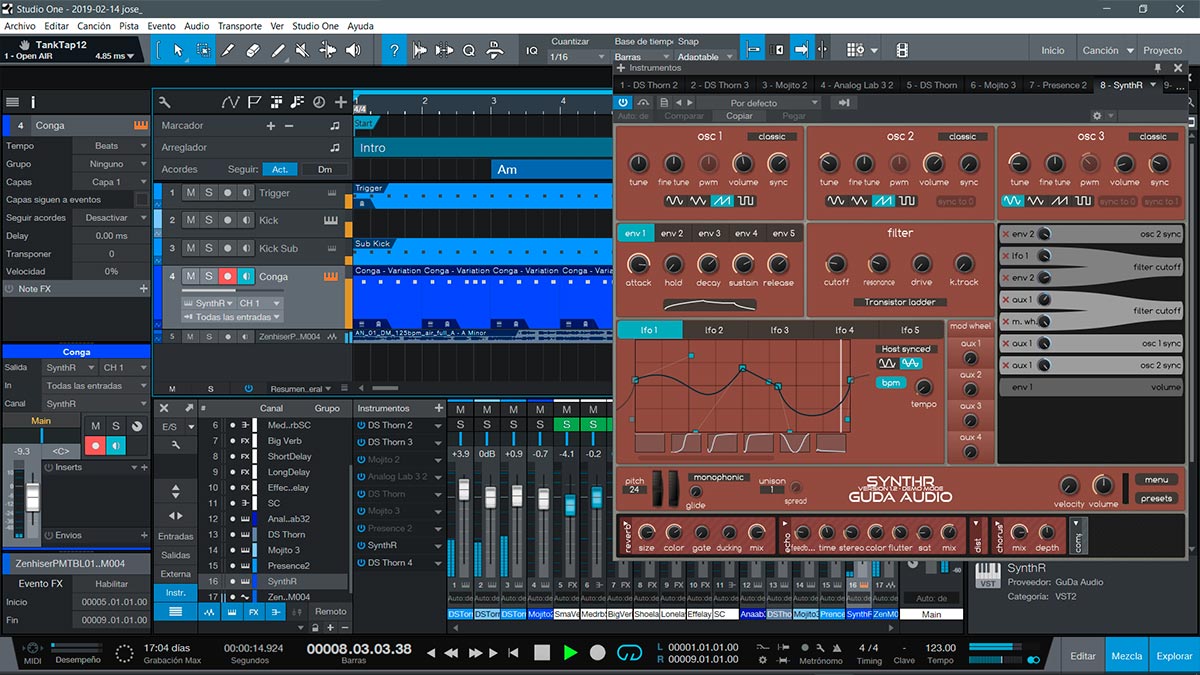
Task: Click the IQ quantize button
Action: point(532,50)
